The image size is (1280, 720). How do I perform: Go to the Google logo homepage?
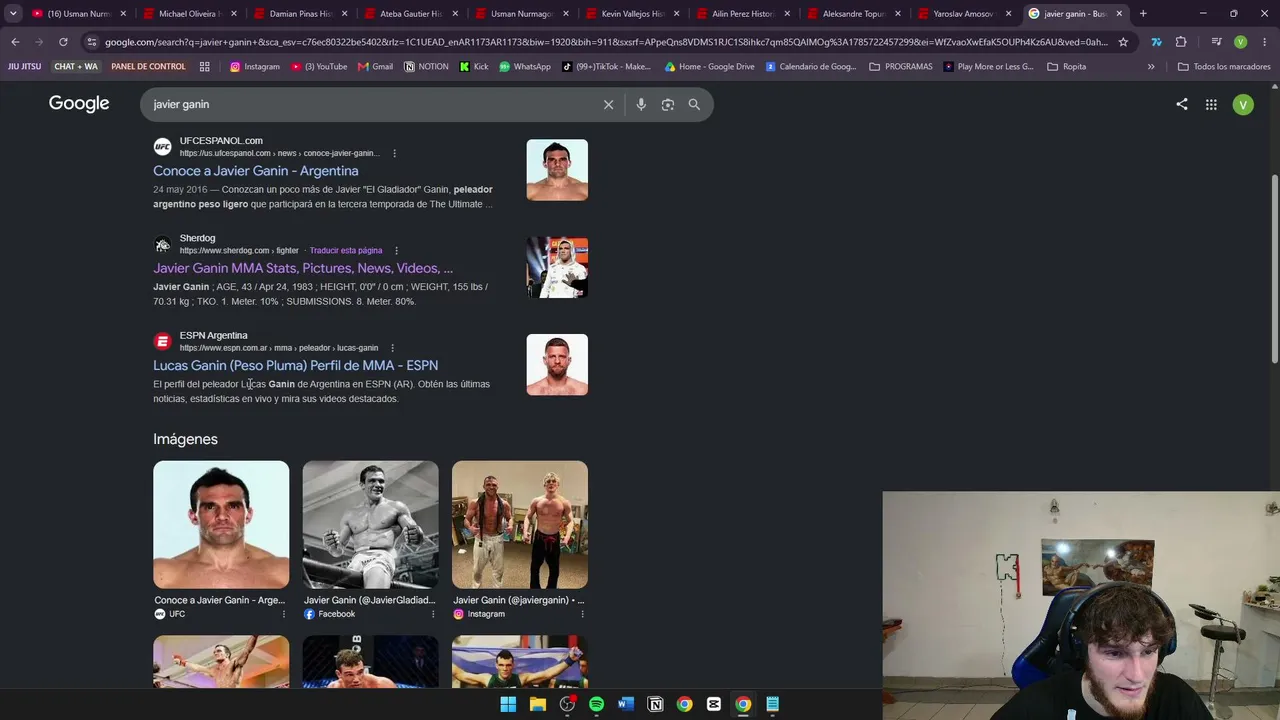tap(79, 104)
